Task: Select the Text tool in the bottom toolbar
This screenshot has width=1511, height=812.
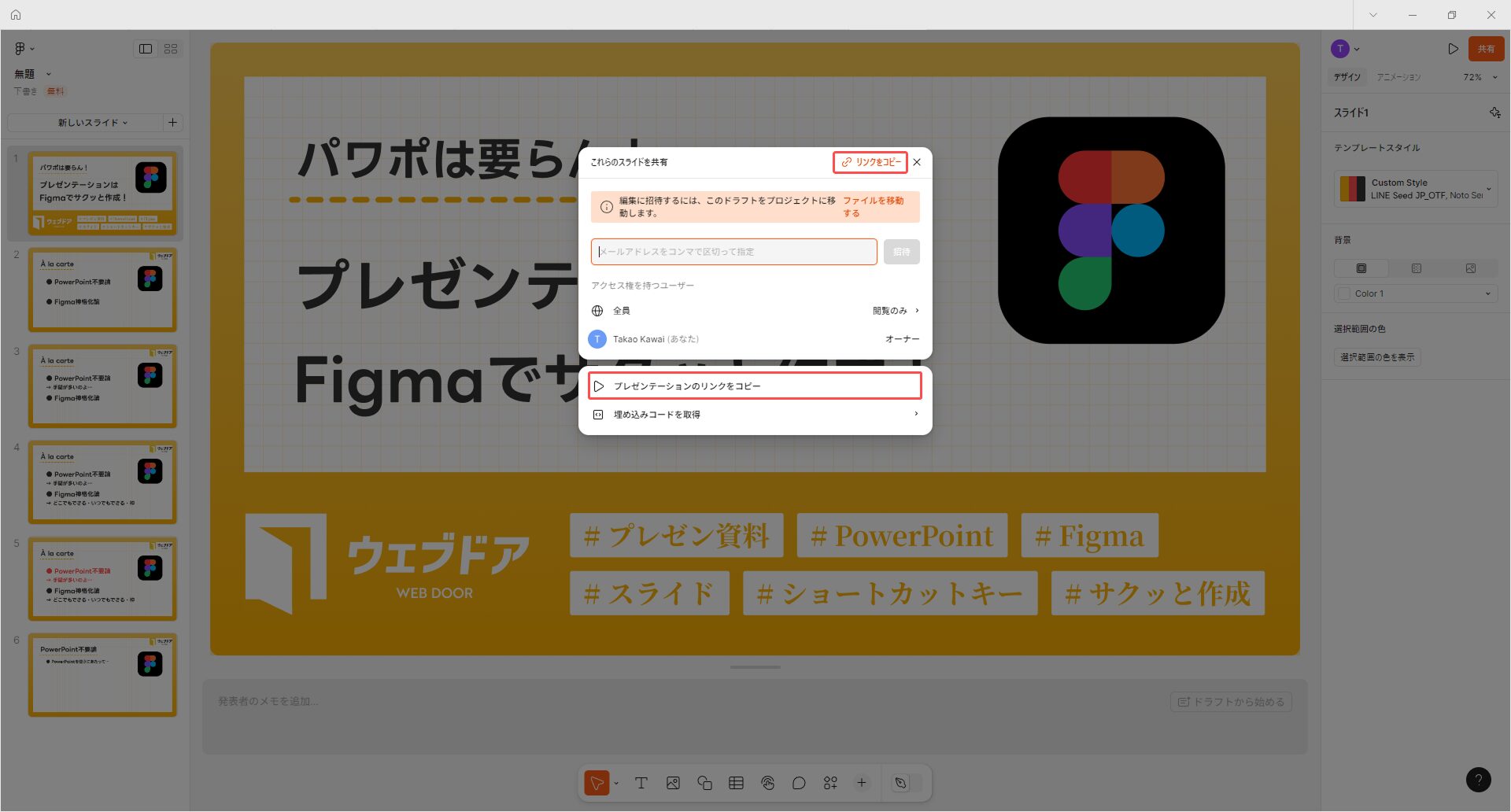Action: (641, 782)
